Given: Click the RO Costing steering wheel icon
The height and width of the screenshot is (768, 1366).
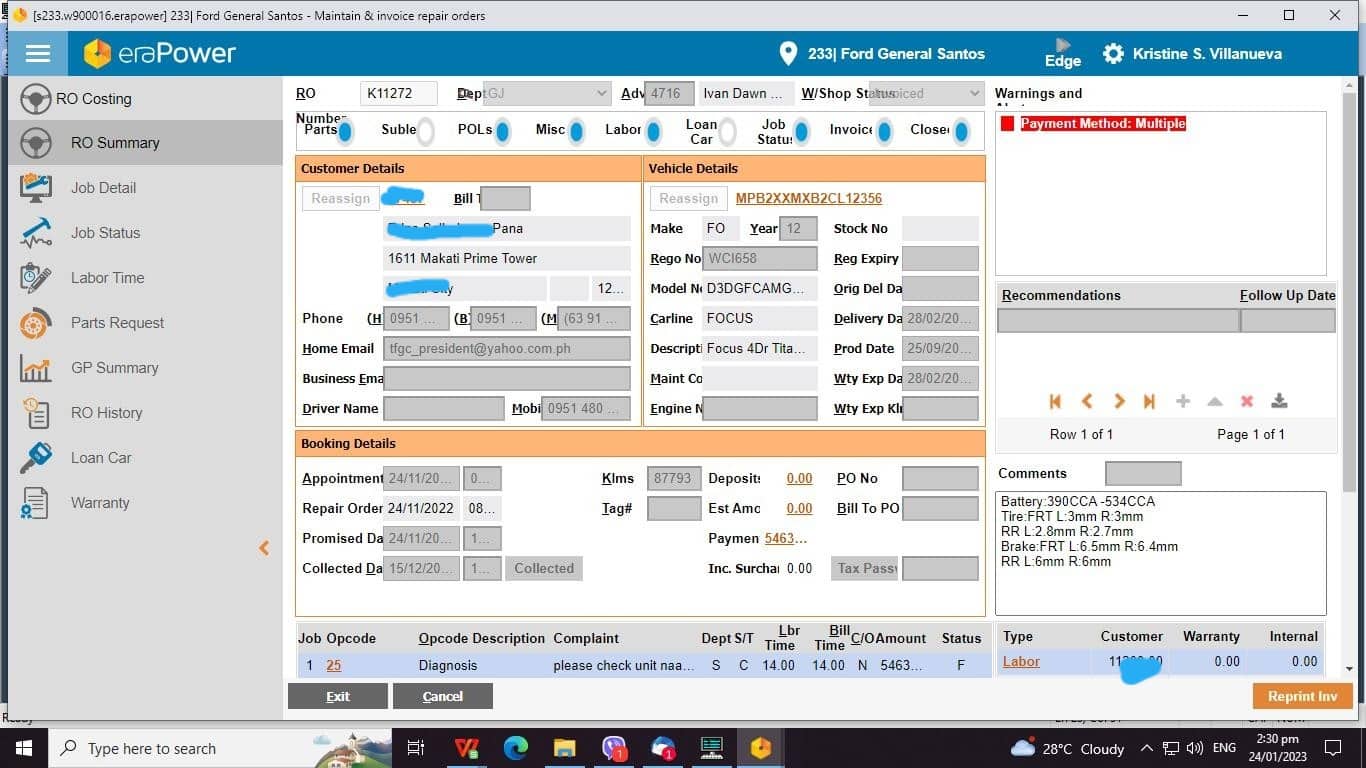Looking at the screenshot, I should 36,99.
